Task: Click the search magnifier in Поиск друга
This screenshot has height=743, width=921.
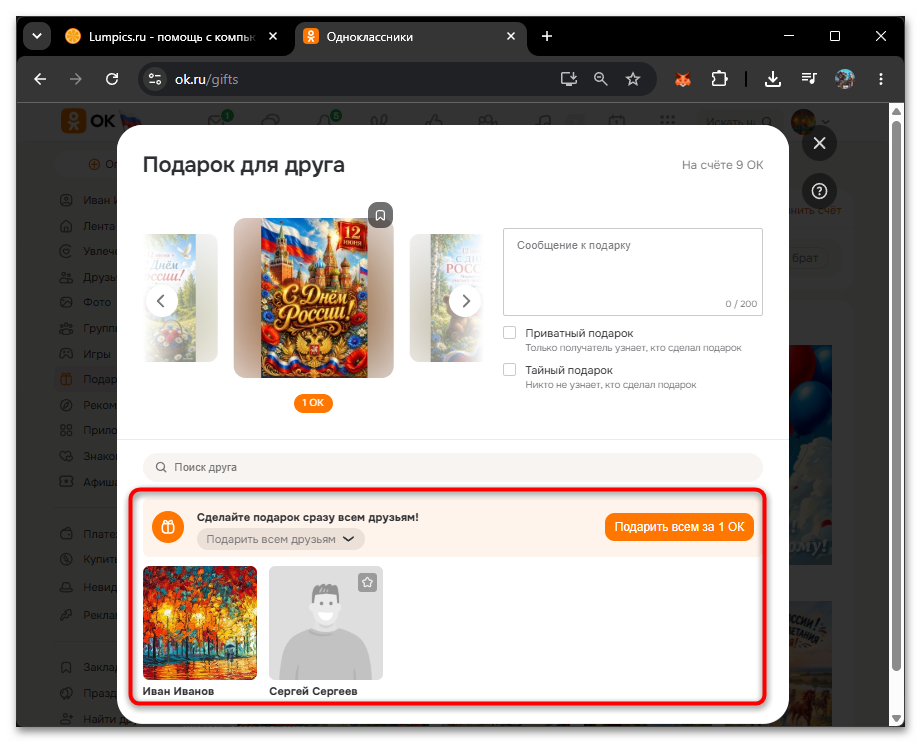Action: pyautogui.click(x=160, y=467)
